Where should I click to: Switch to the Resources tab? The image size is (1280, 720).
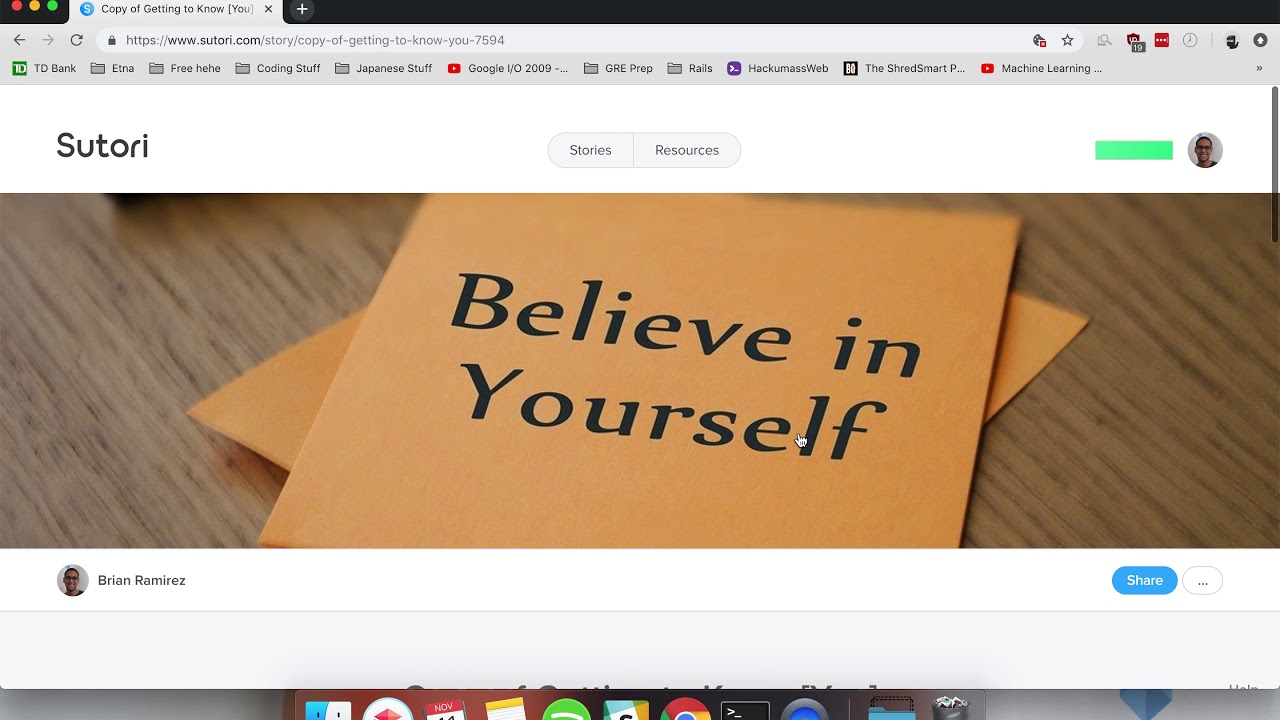[686, 150]
